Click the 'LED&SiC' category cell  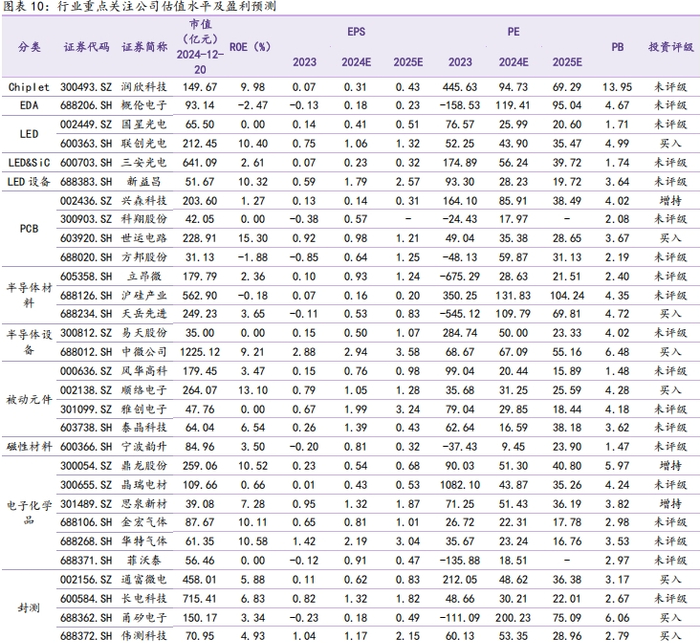pos(29,163)
